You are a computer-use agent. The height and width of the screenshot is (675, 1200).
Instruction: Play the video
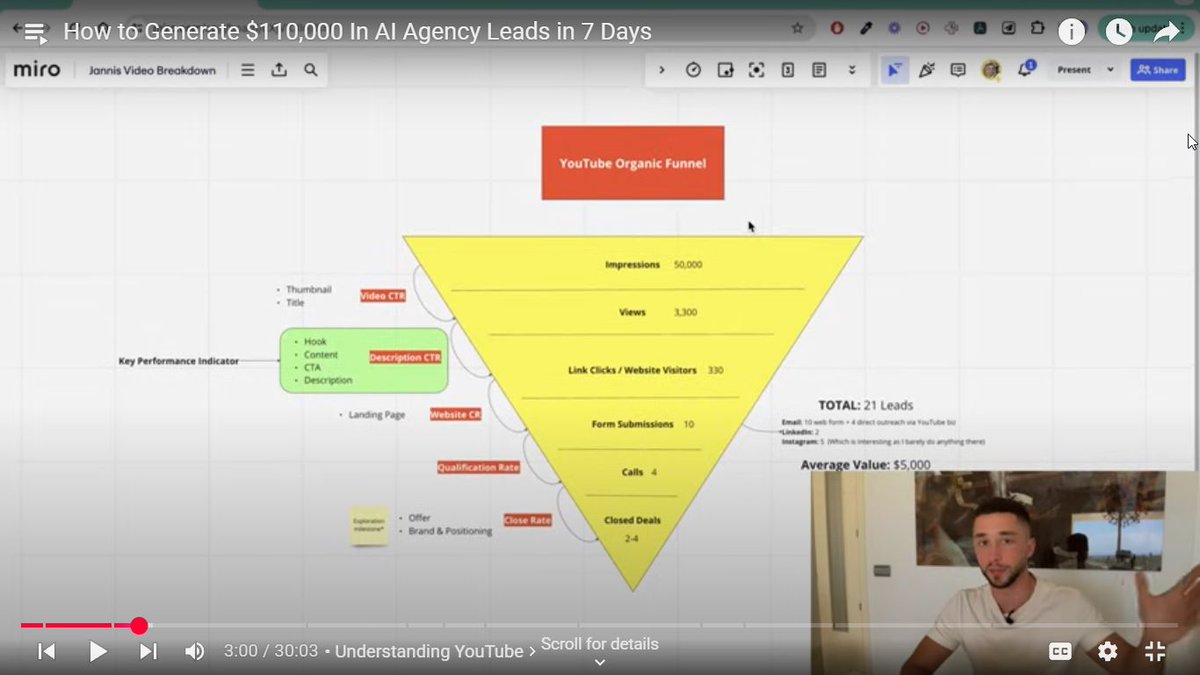coord(98,652)
